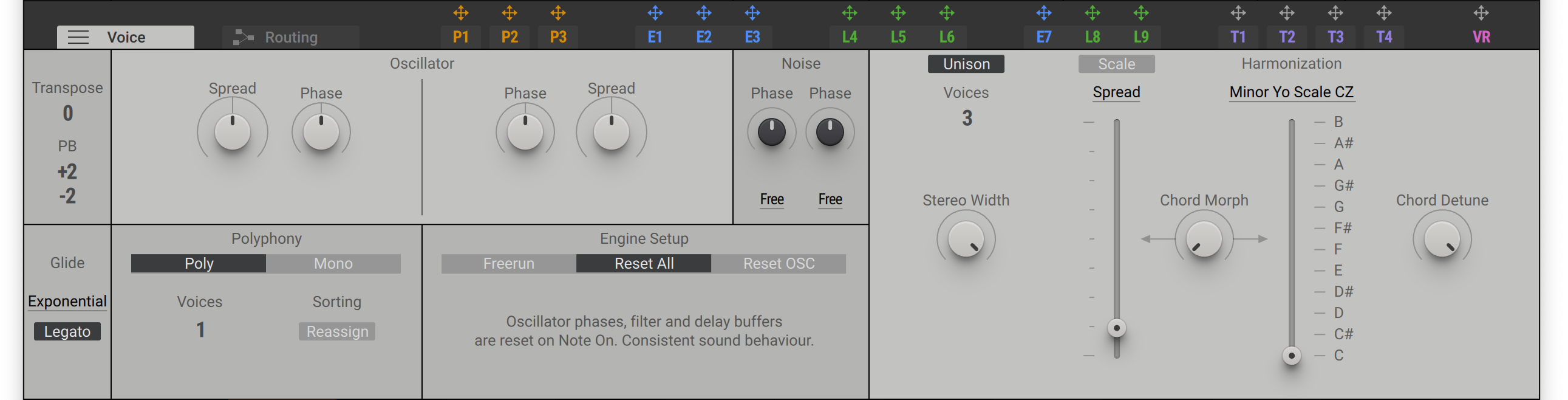Viewport: 1568px width, 400px height.
Task: Click the harmonization note slider handle at C
Action: tap(1291, 356)
